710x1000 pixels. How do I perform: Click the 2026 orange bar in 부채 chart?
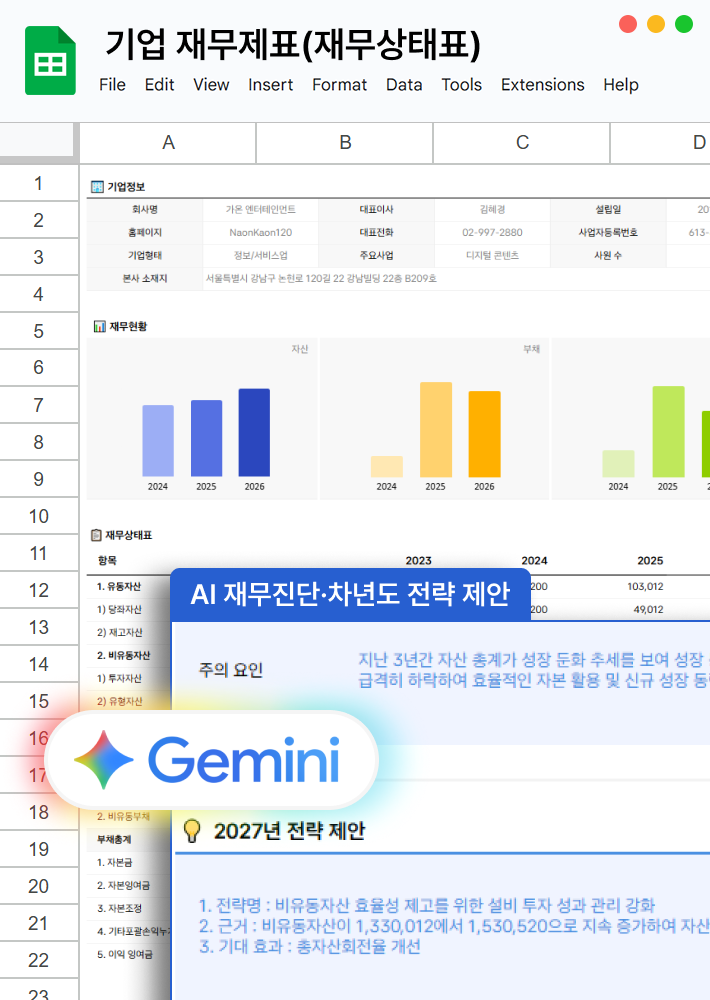[484, 434]
